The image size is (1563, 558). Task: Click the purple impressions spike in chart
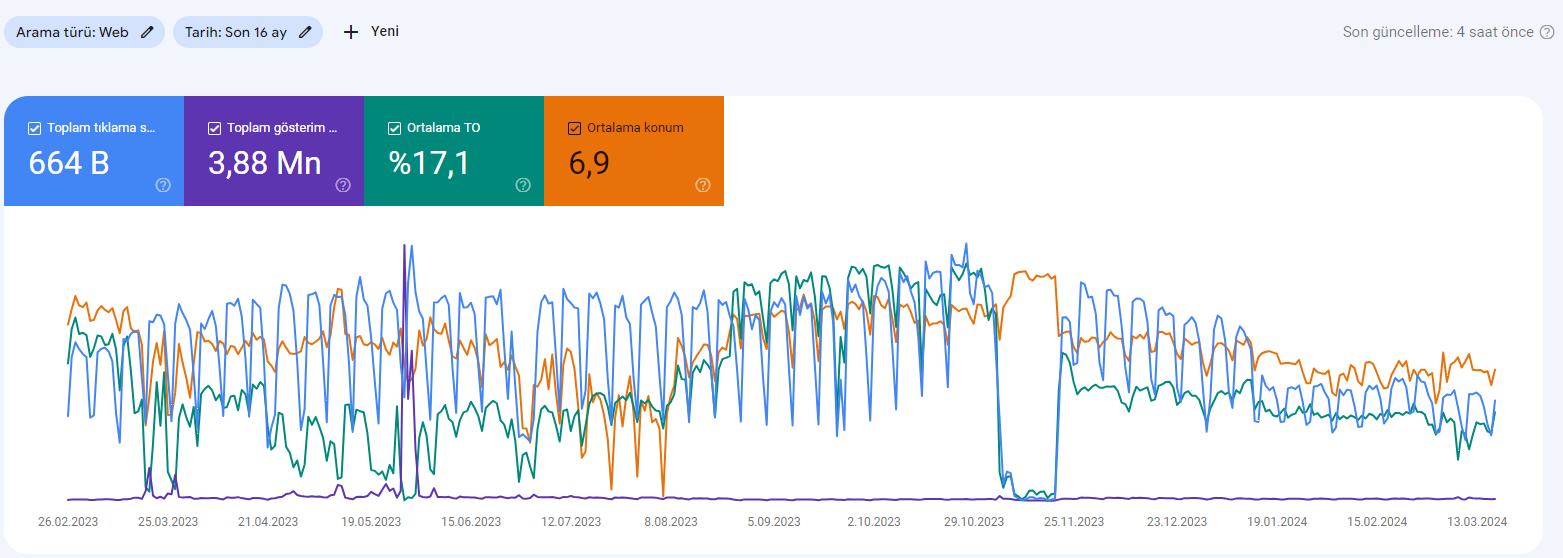[x=404, y=370]
